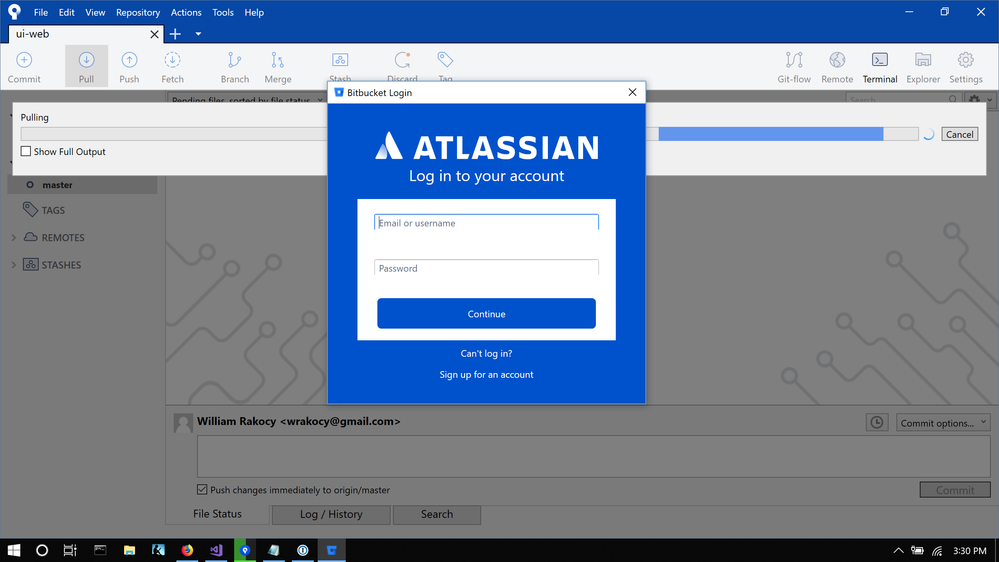The width and height of the screenshot is (999, 562).
Task: Open the View menu
Action: (95, 12)
